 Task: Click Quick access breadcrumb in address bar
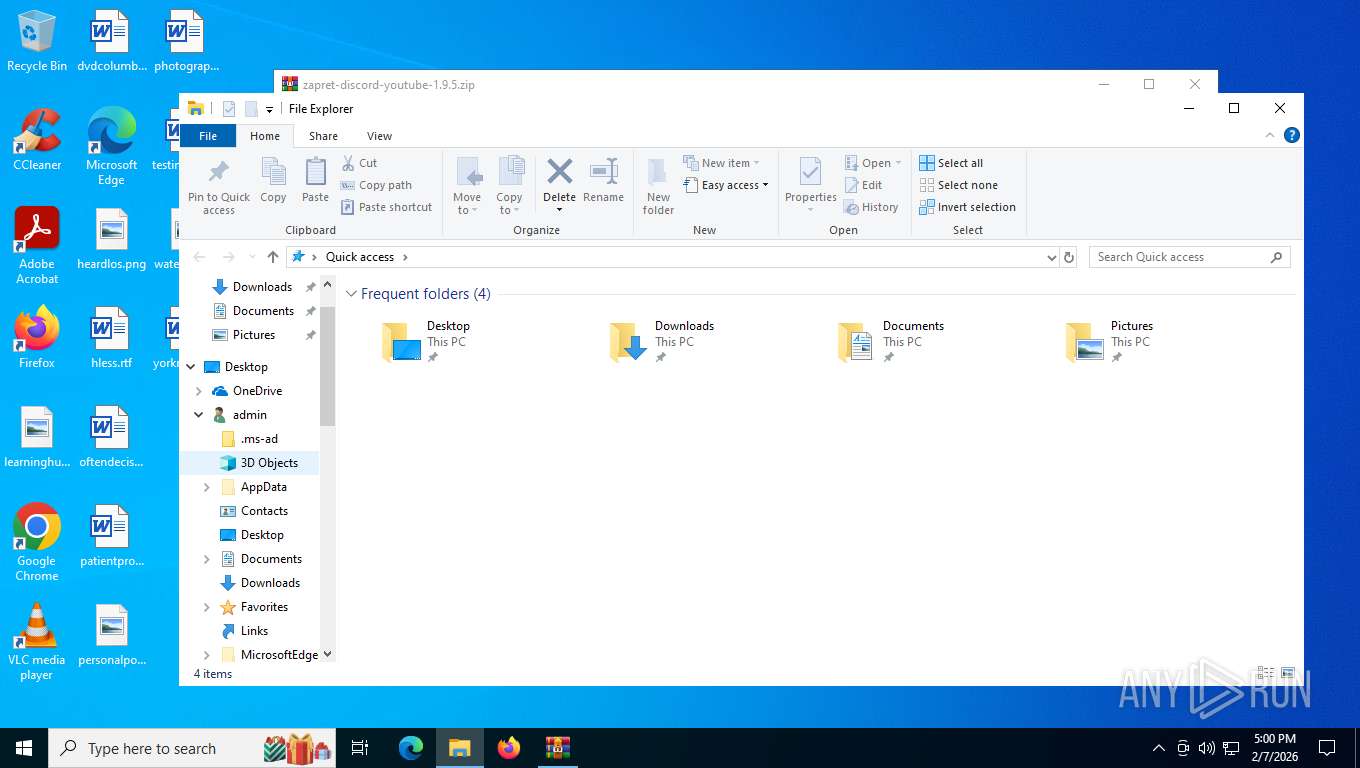(x=360, y=257)
